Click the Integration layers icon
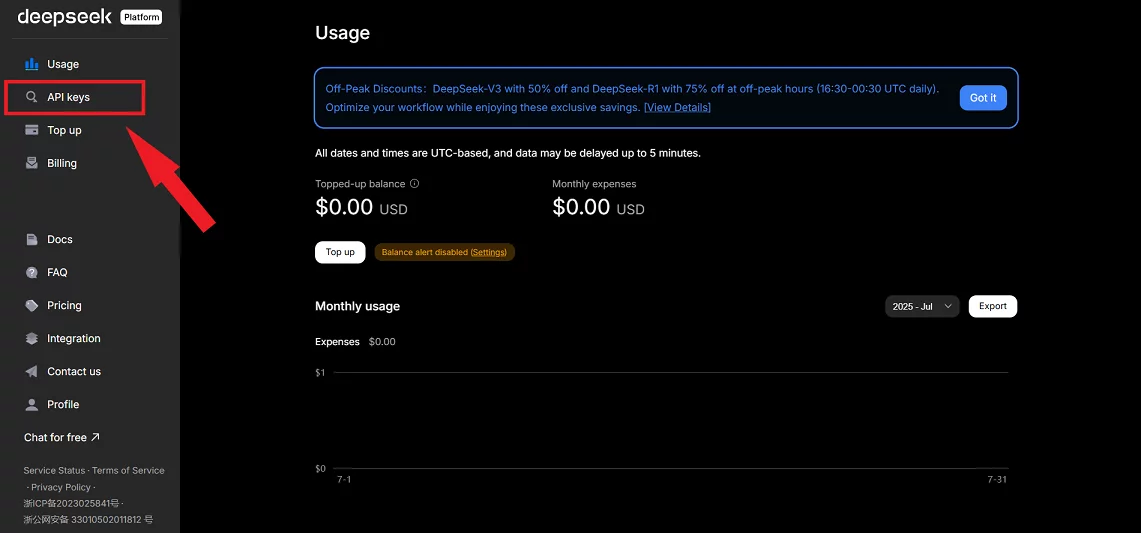The image size is (1141, 533). (31, 339)
